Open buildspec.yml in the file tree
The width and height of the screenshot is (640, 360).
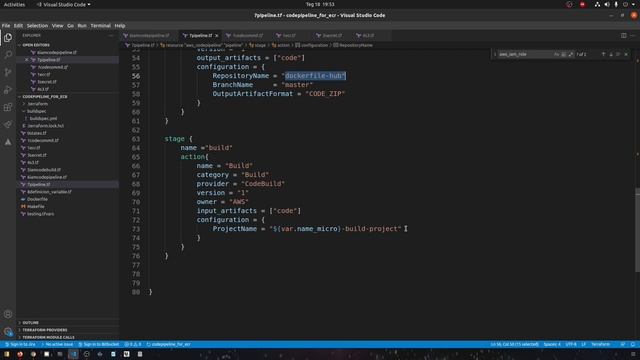[43, 118]
